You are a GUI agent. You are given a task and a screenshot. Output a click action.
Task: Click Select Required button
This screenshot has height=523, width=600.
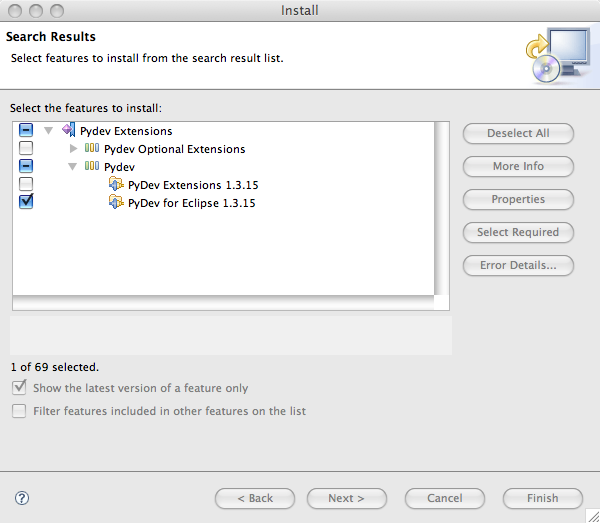point(518,232)
